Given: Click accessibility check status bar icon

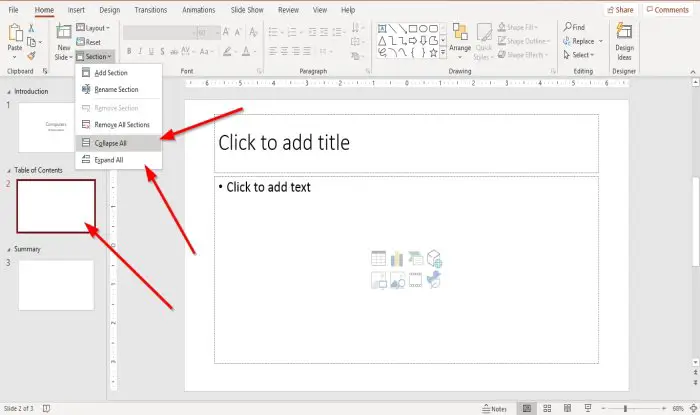Looking at the screenshot, I should 46,408.
